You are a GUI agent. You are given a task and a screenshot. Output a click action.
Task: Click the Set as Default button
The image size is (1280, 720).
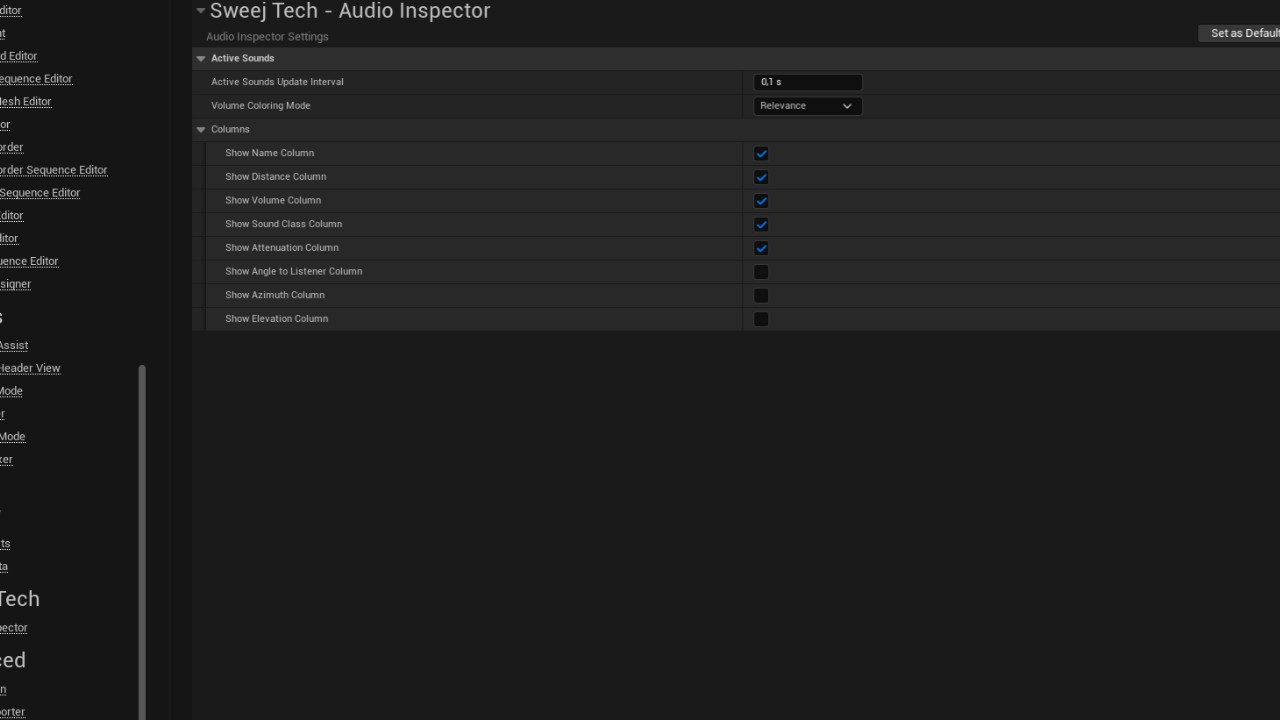coord(1240,33)
